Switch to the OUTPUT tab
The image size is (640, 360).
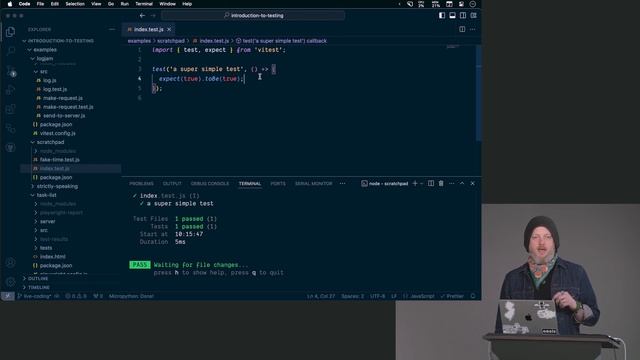click(x=172, y=184)
